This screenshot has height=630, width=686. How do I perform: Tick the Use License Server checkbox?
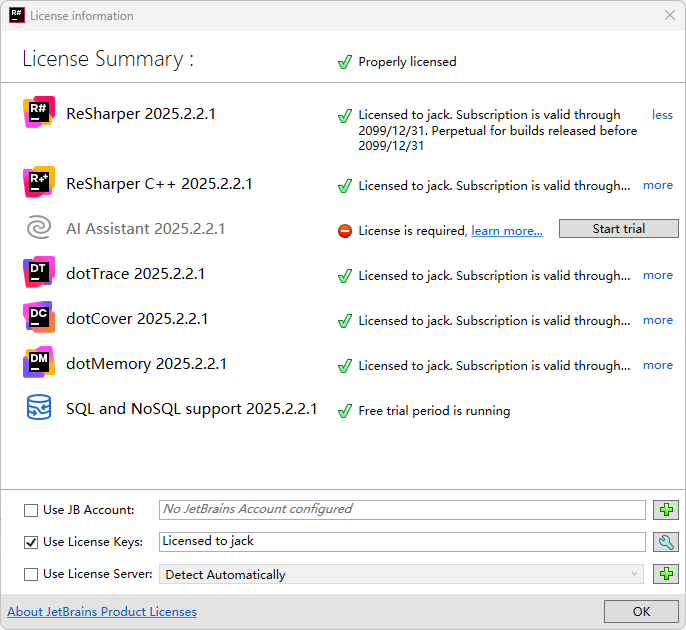(31, 574)
